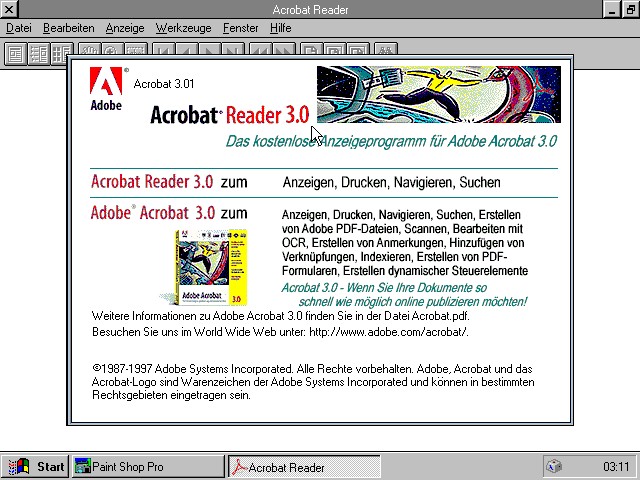Choose the Fit Page toolbar icon
Screen dimensions: 640x480
point(335,49)
